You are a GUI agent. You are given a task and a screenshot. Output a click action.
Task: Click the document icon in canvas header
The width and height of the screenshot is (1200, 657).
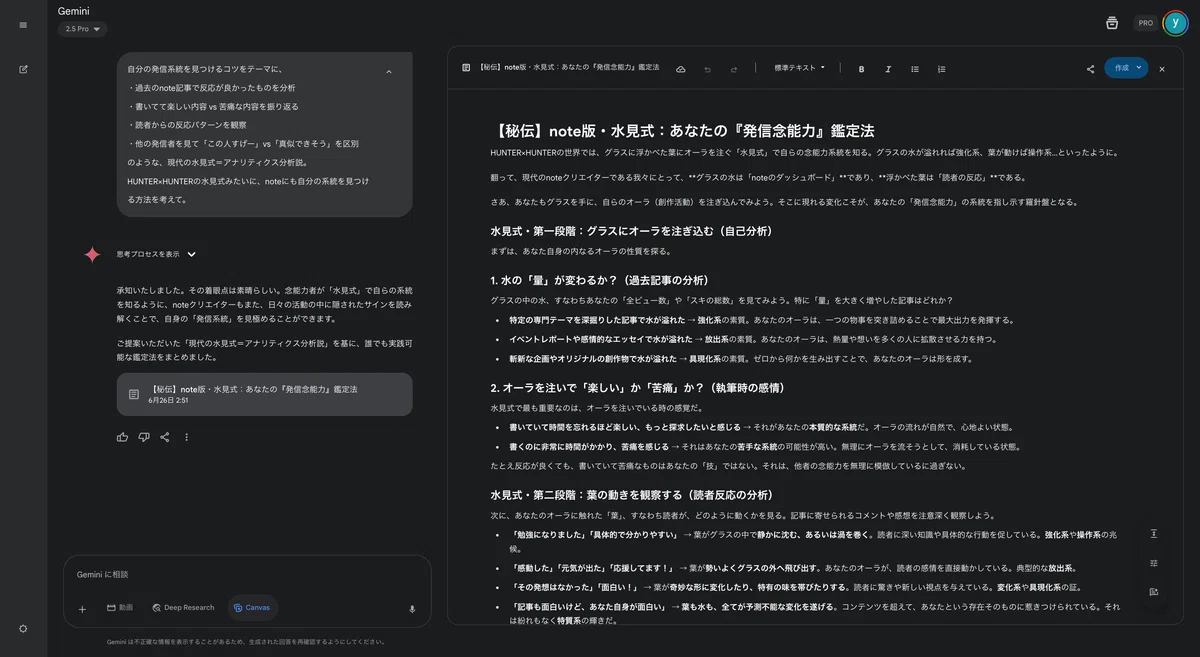tap(466, 68)
